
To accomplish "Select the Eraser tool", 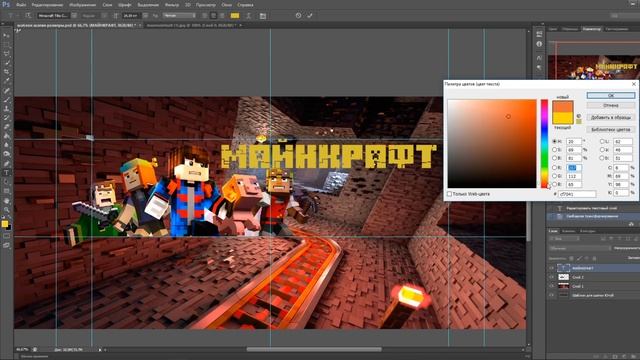I will [7, 127].
